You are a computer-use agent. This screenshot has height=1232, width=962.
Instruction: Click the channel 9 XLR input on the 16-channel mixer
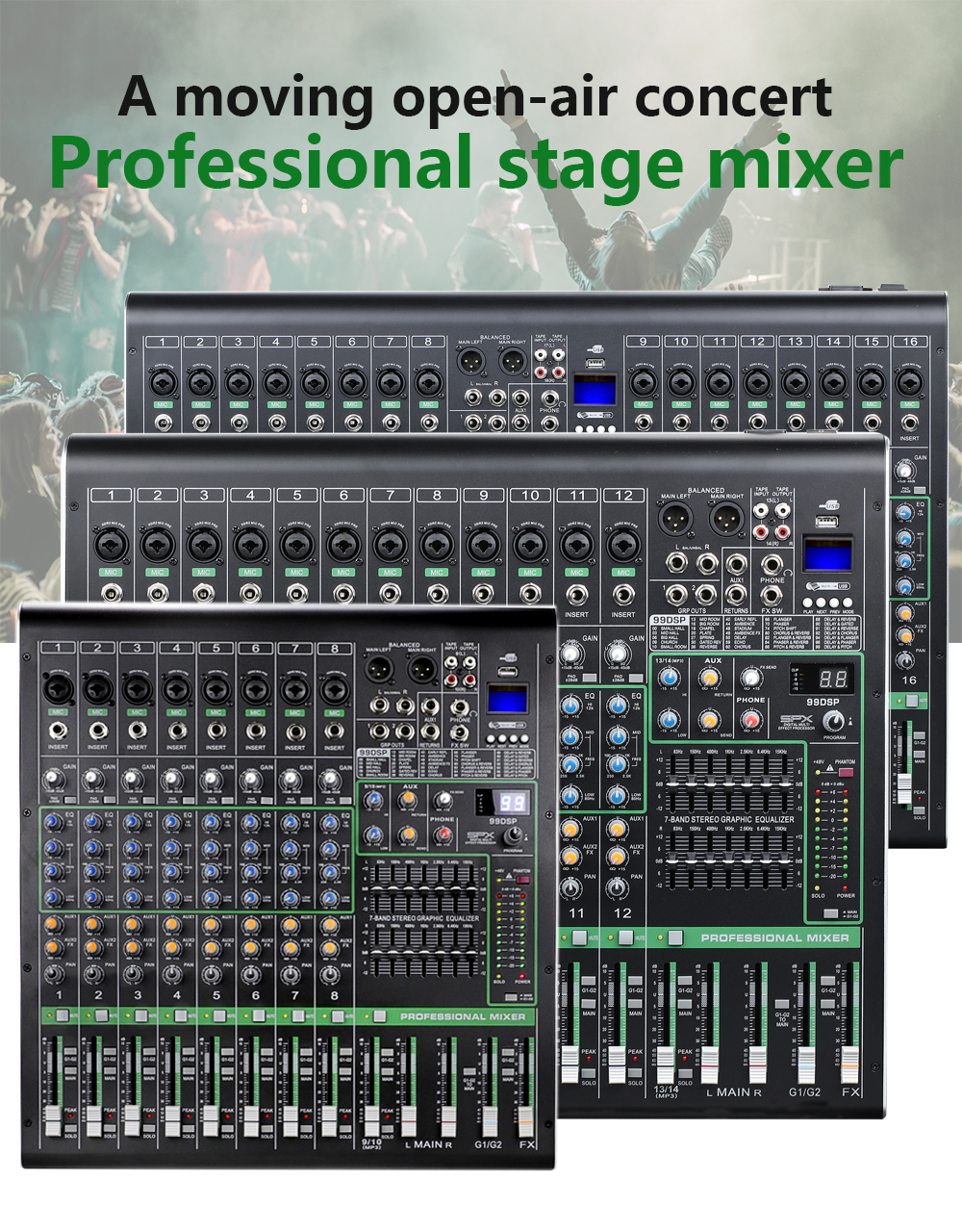click(x=643, y=382)
